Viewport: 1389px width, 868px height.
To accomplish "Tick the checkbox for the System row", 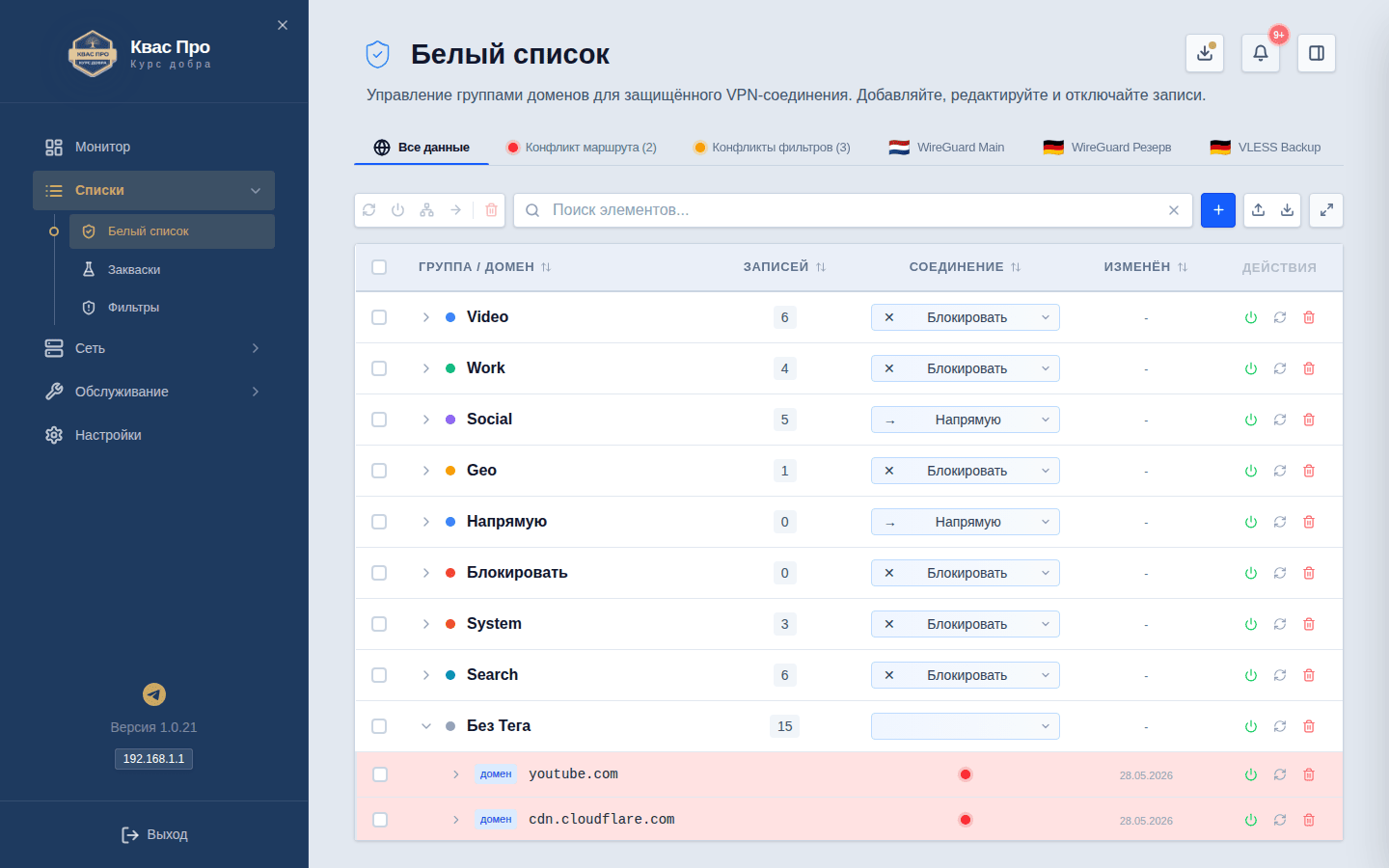I will click(379, 624).
